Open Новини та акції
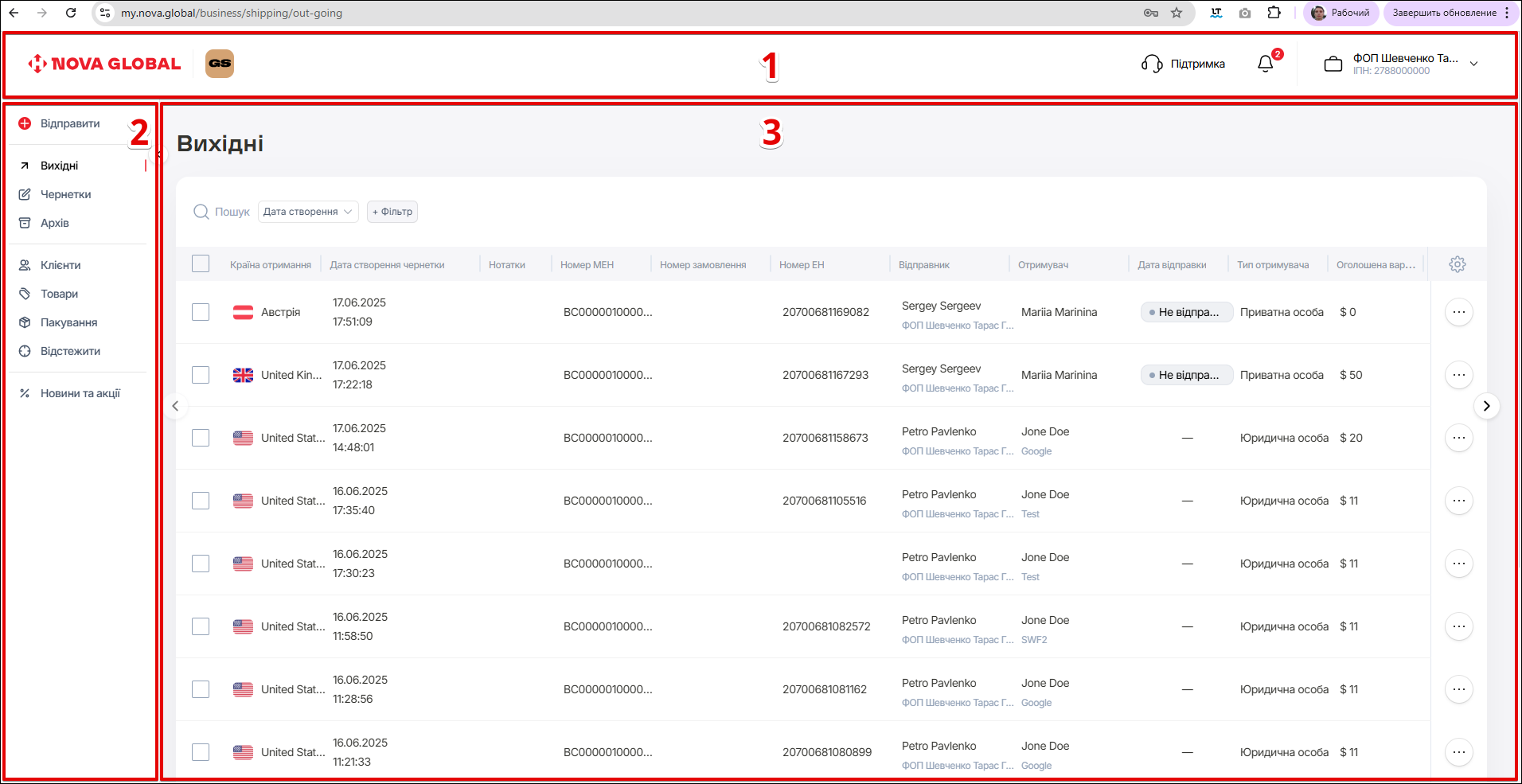 tap(80, 393)
